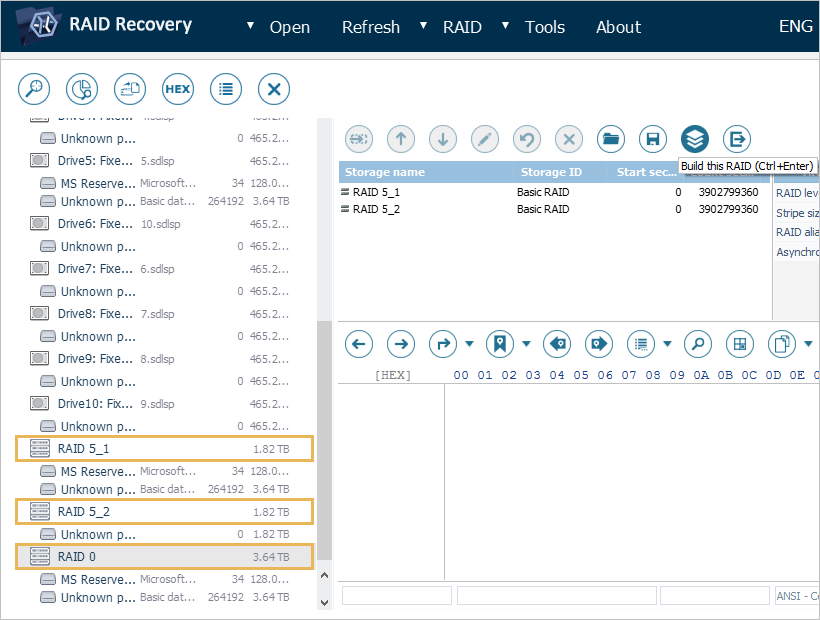Click the hex viewer back arrow icon

coord(359,344)
